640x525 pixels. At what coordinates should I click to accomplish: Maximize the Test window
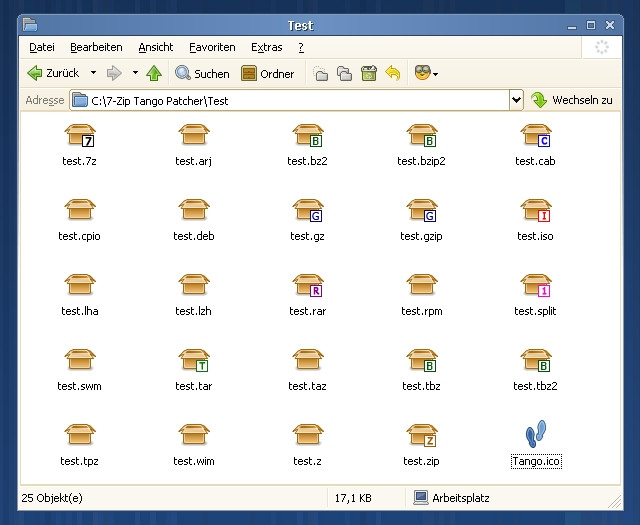point(591,25)
